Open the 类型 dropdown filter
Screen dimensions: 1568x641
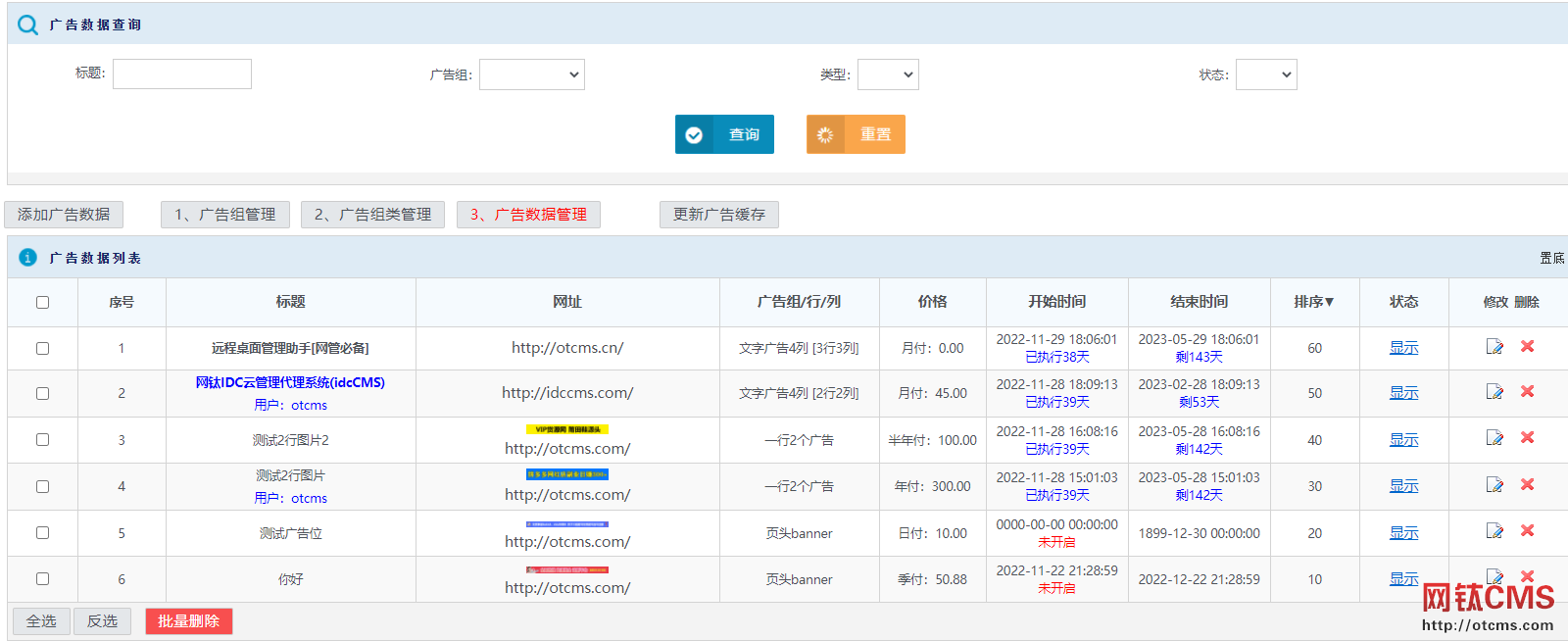click(888, 74)
